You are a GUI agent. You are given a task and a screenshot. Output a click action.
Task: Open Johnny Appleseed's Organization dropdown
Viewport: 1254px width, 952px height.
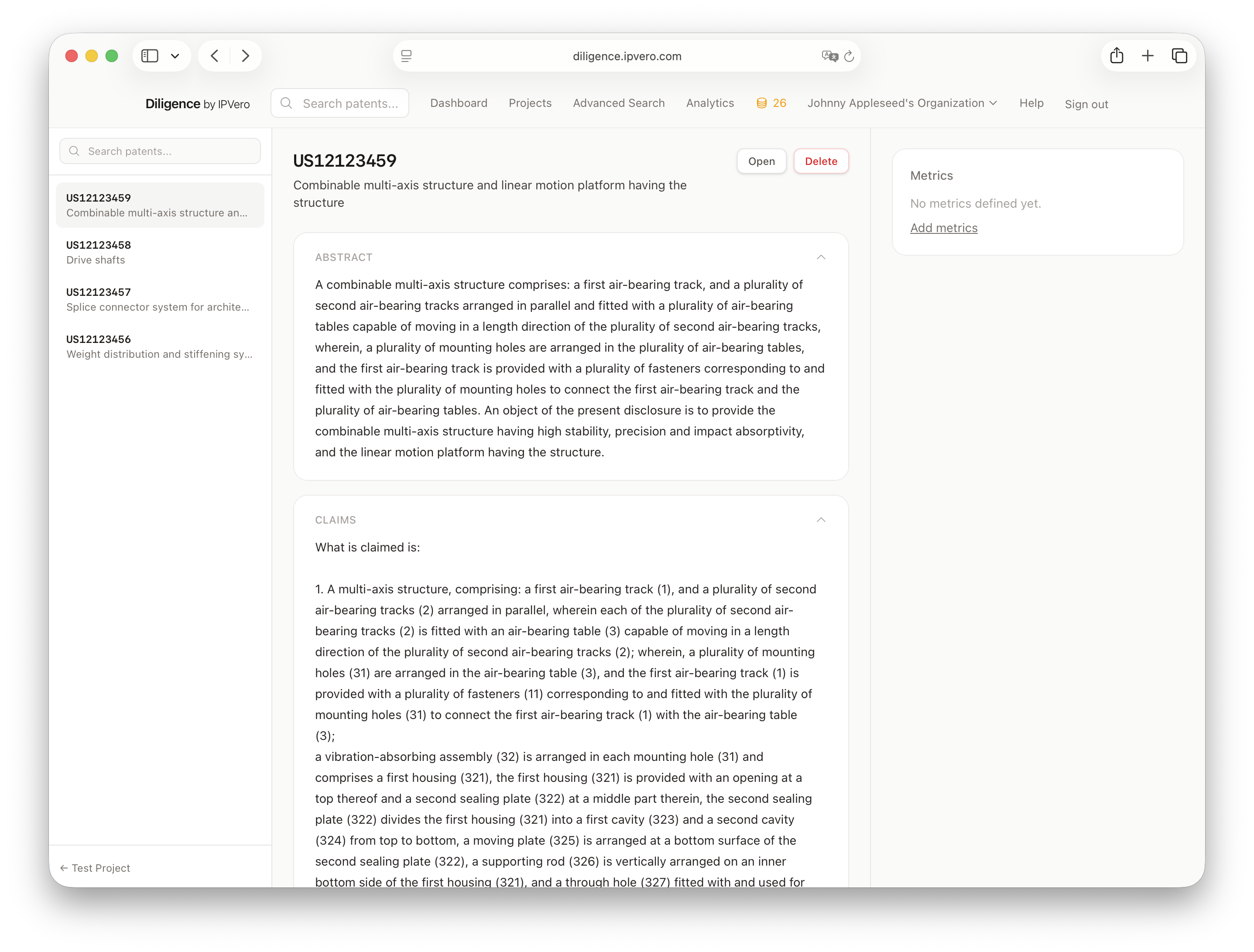pos(901,103)
